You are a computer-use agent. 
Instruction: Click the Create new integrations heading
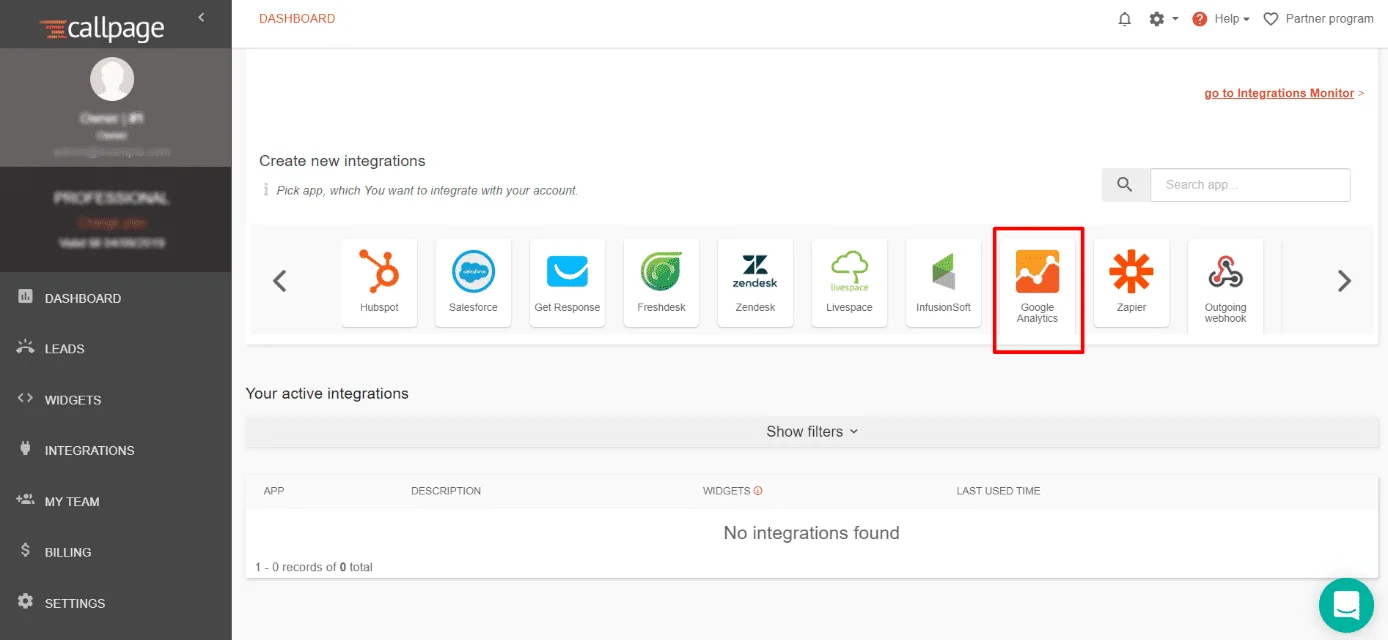click(x=342, y=161)
